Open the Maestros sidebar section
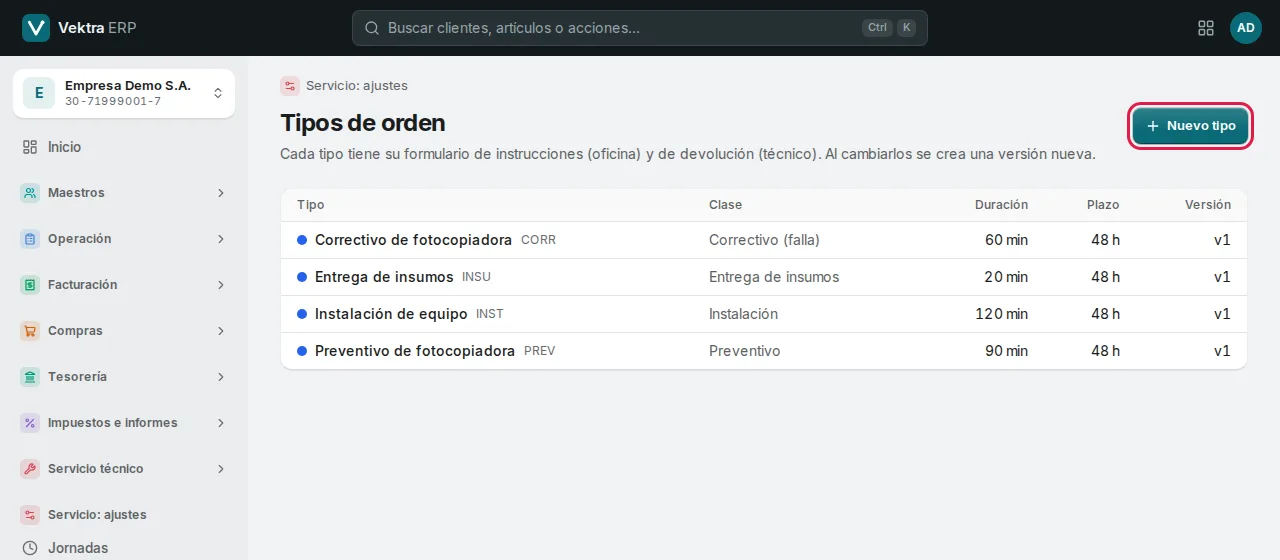Viewport: 1280px width, 560px height. tap(124, 193)
